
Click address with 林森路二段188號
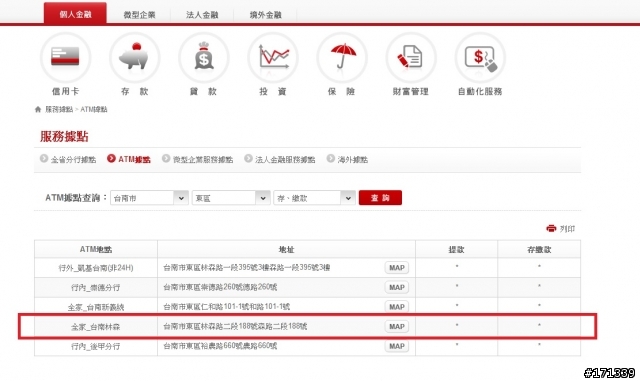tap(235, 326)
